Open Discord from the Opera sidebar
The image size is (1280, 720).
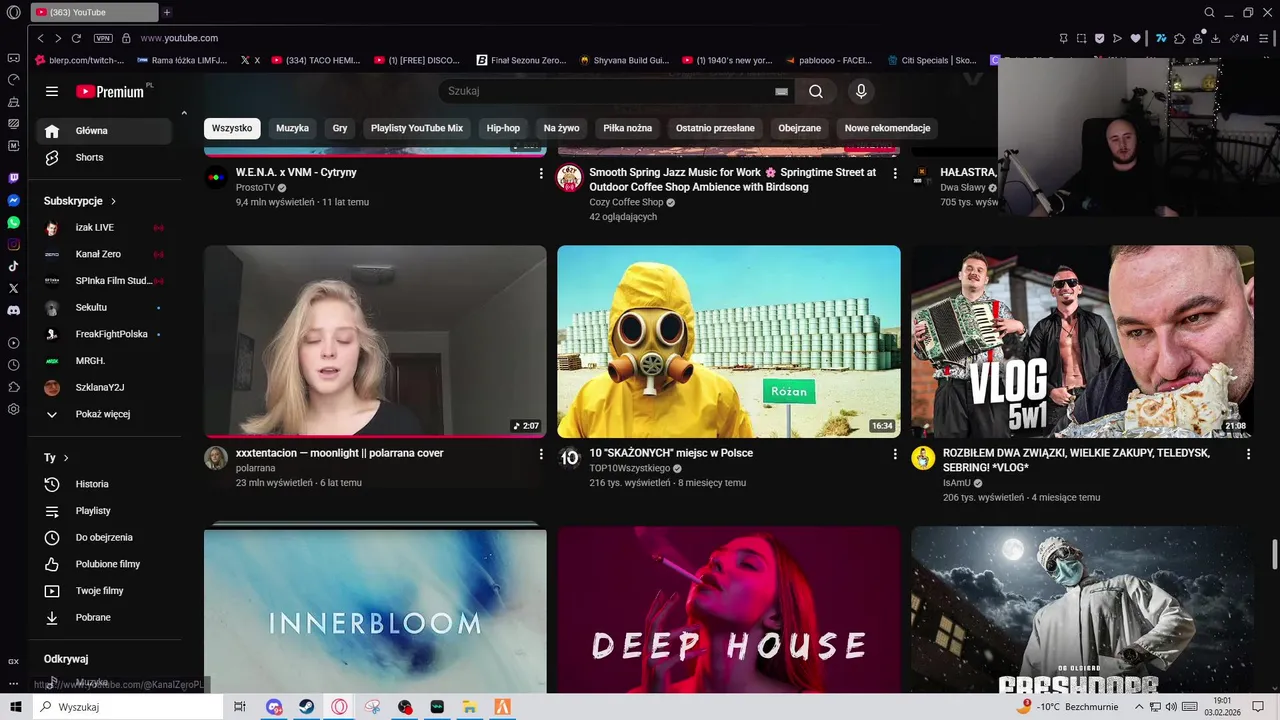click(x=13, y=310)
